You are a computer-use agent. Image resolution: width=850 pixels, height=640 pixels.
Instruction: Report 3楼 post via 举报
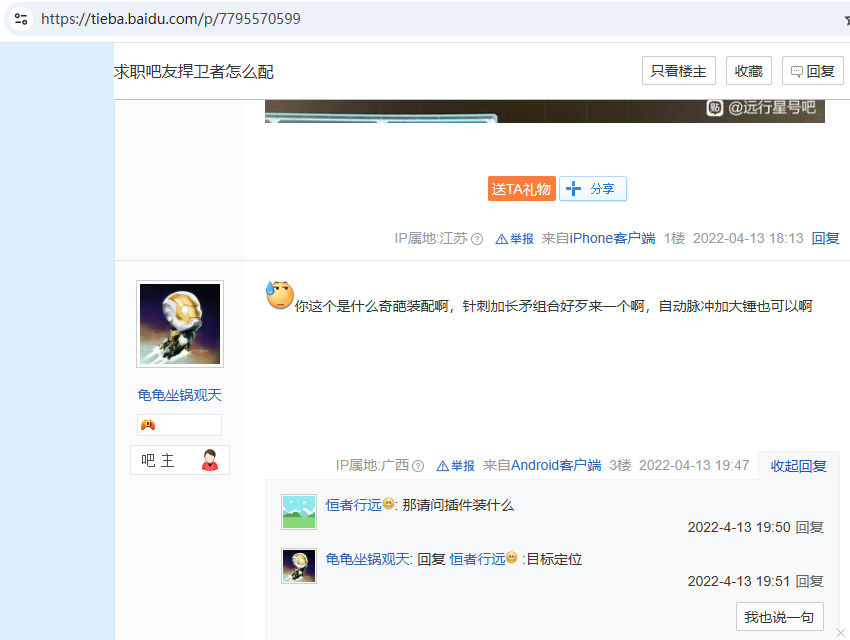tap(455, 466)
